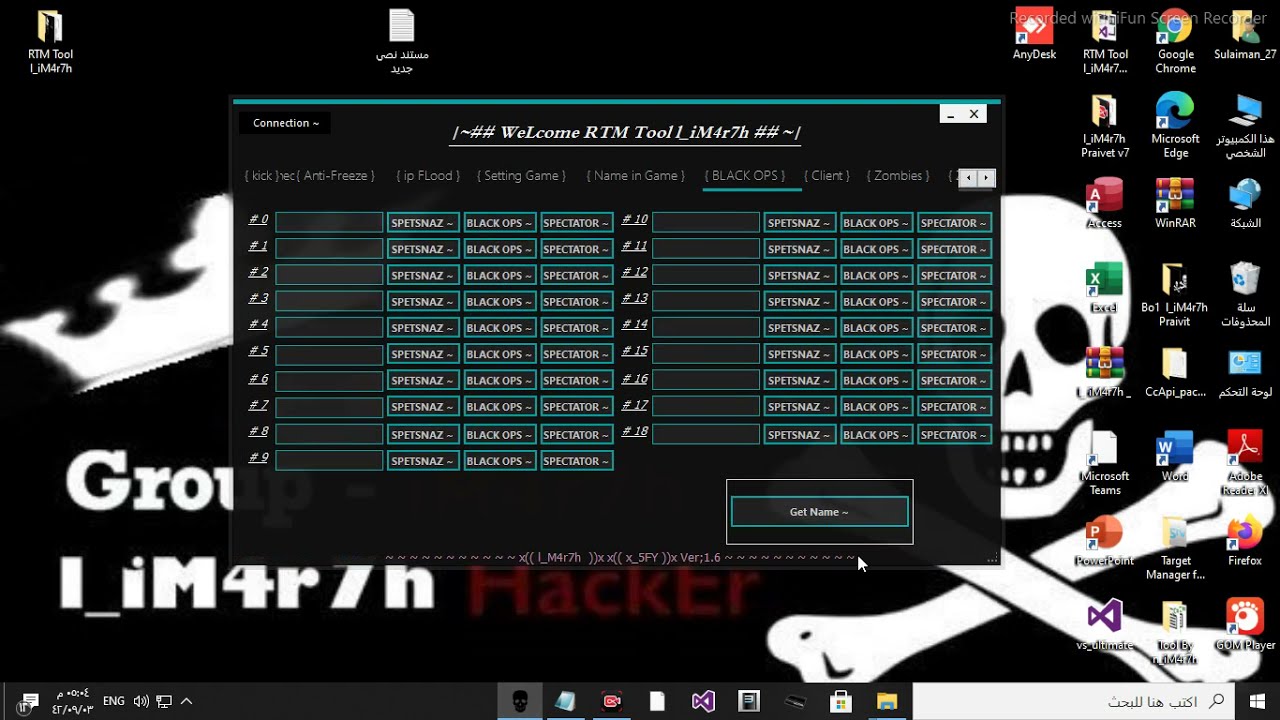Open File Explorer from the taskbar
1280x720 pixels.
click(888, 701)
